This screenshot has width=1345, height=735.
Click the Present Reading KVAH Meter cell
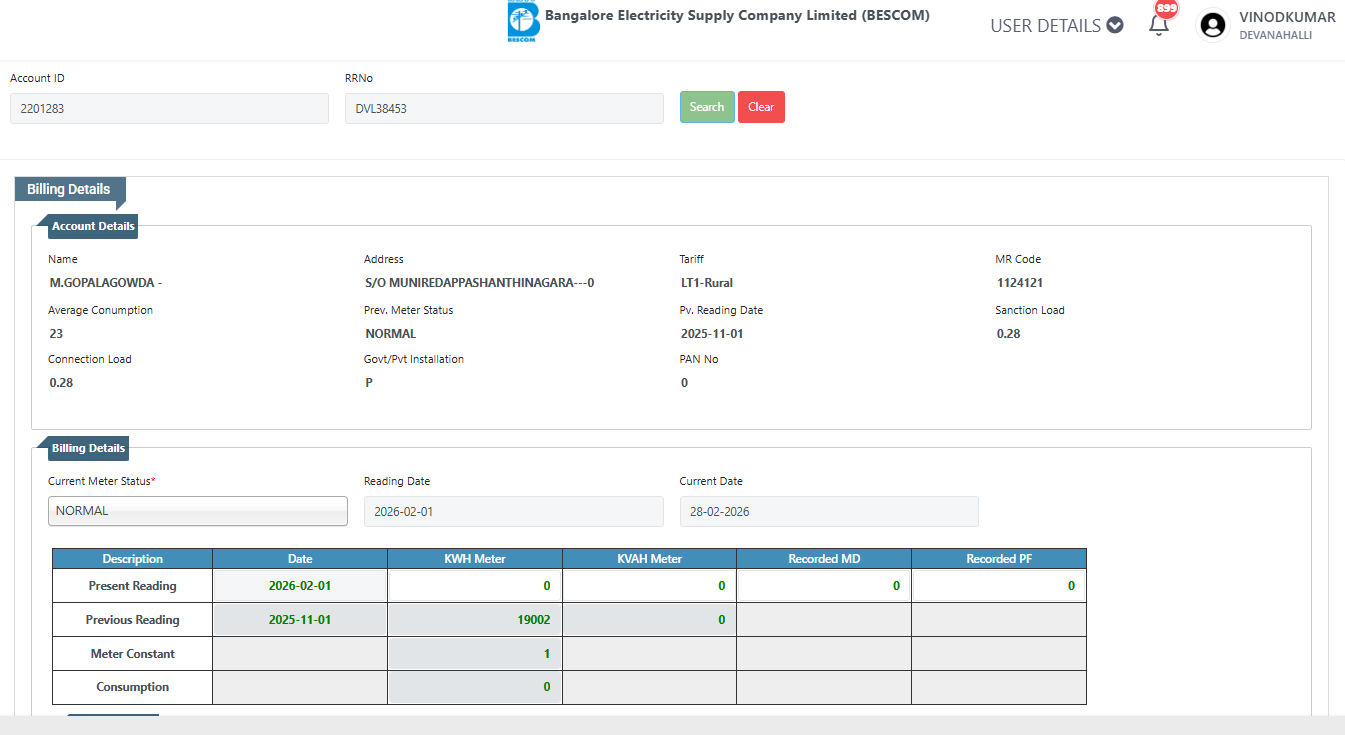[649, 586]
